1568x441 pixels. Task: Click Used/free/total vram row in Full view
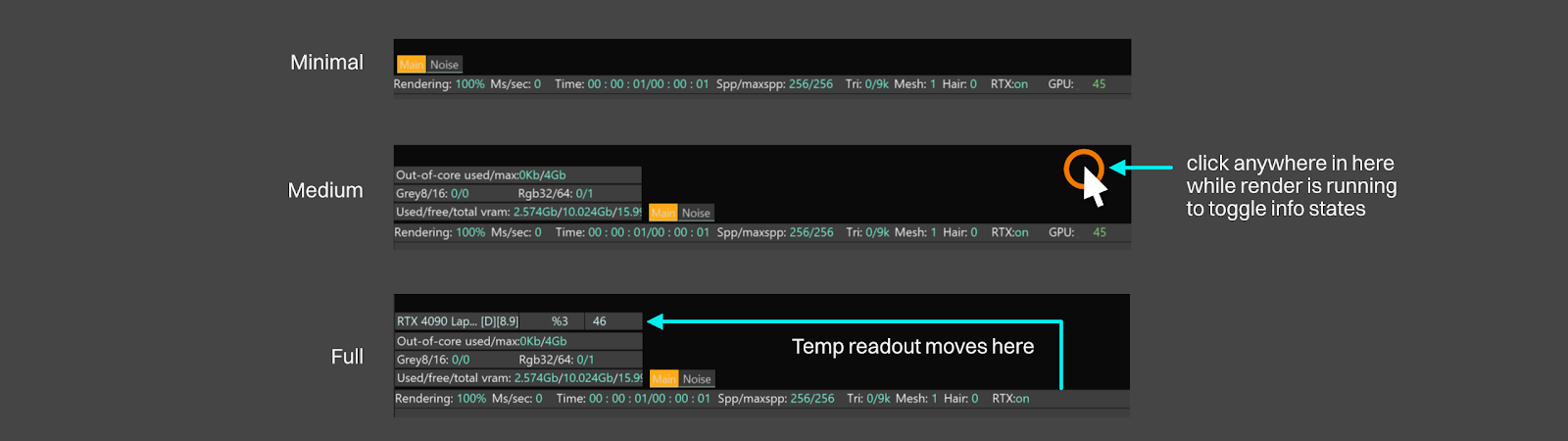coord(518,378)
